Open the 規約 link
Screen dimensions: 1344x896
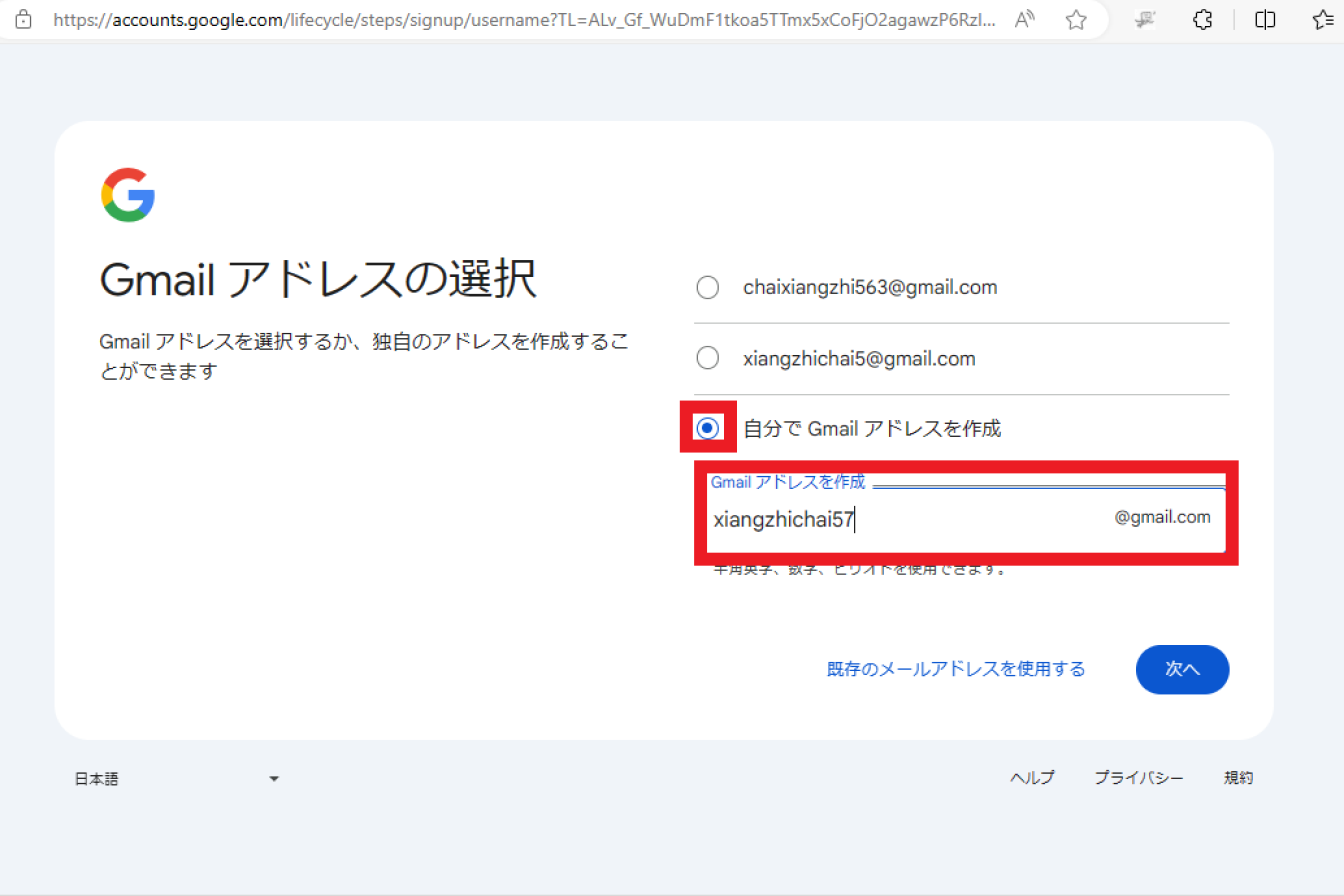[1238, 778]
